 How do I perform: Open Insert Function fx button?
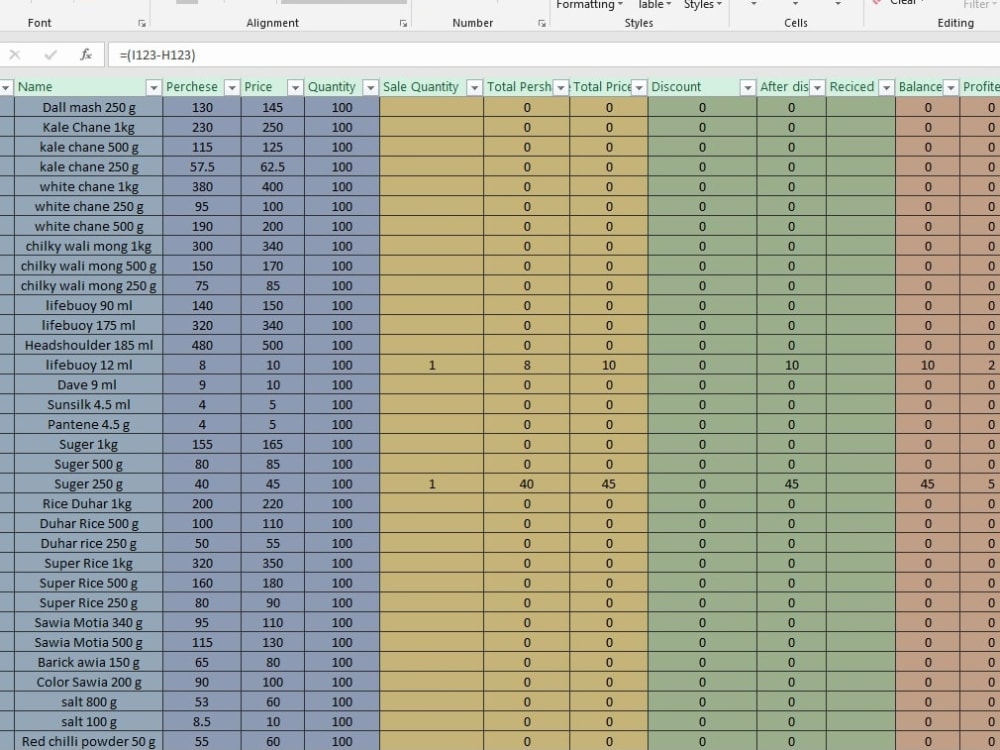tap(86, 55)
